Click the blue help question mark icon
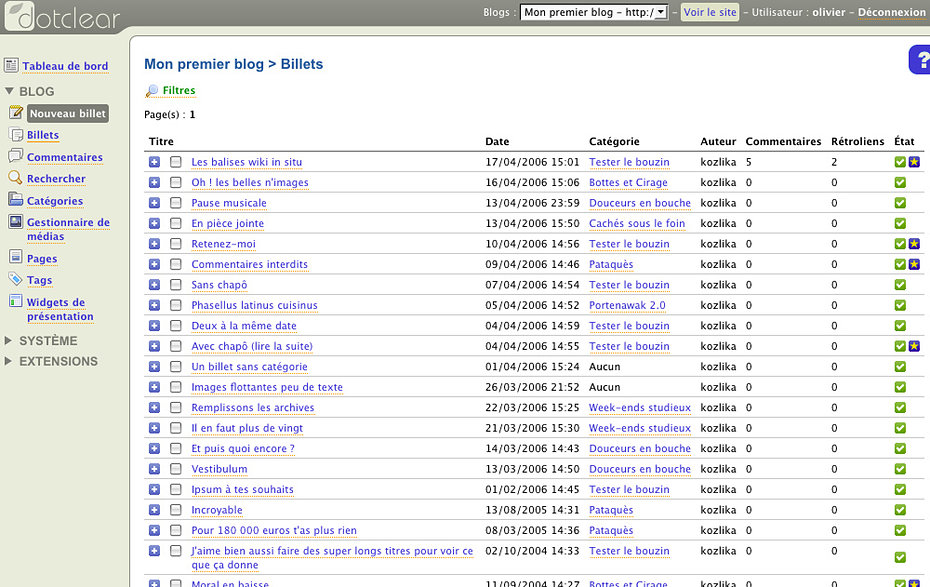Screen dimensions: 930x587 [919, 60]
